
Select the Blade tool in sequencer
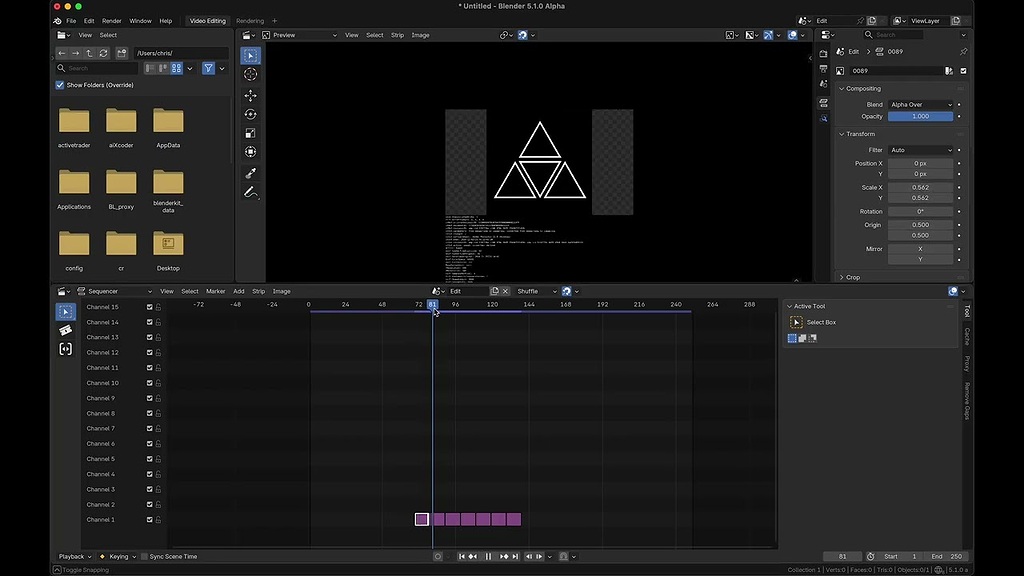[x=65, y=330]
